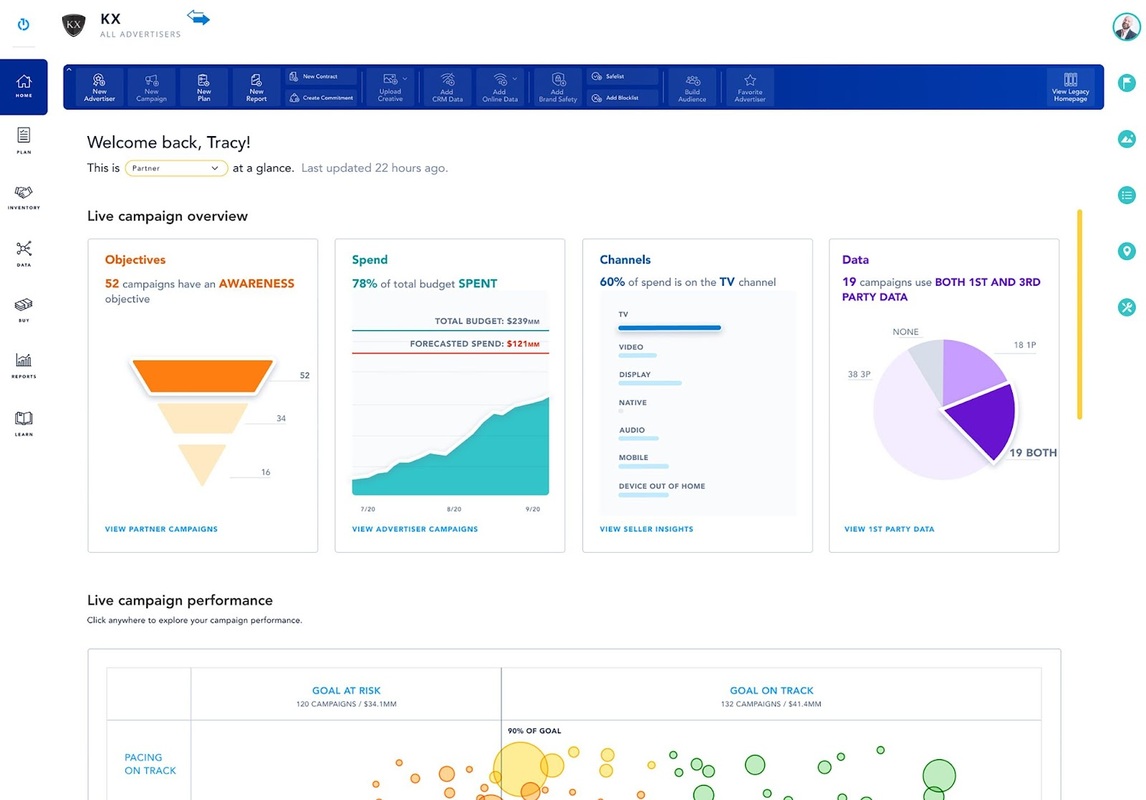Navigate to the Plan tab in sidebar

24,140
